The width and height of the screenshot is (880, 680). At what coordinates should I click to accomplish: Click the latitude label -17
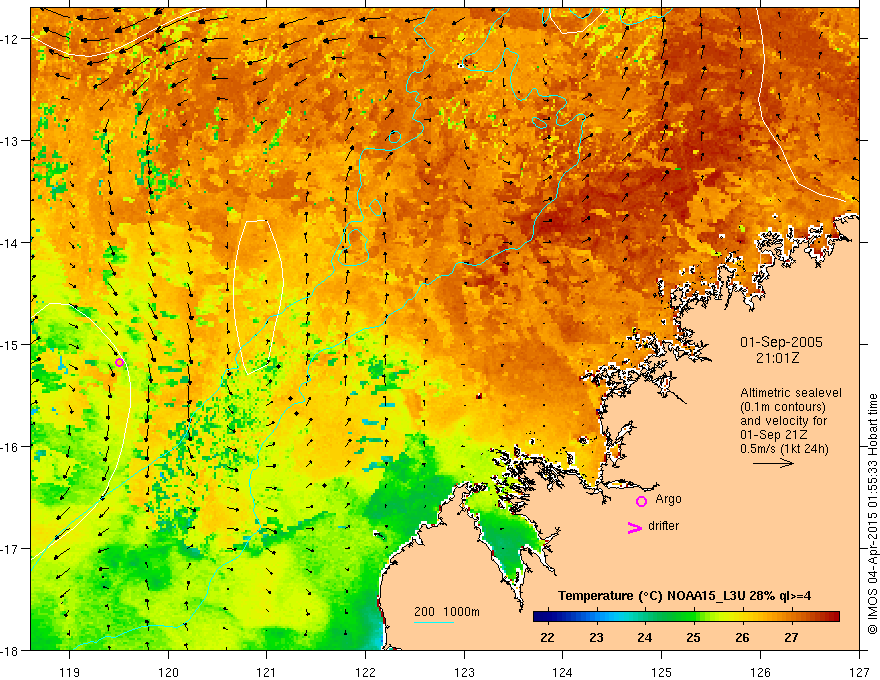(10, 548)
